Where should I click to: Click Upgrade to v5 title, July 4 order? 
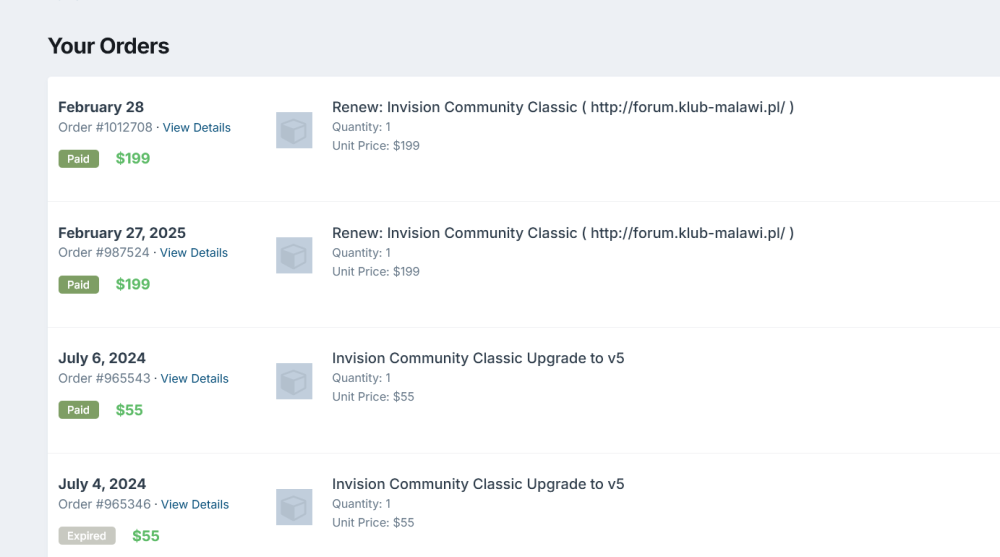pyautogui.click(x=478, y=484)
